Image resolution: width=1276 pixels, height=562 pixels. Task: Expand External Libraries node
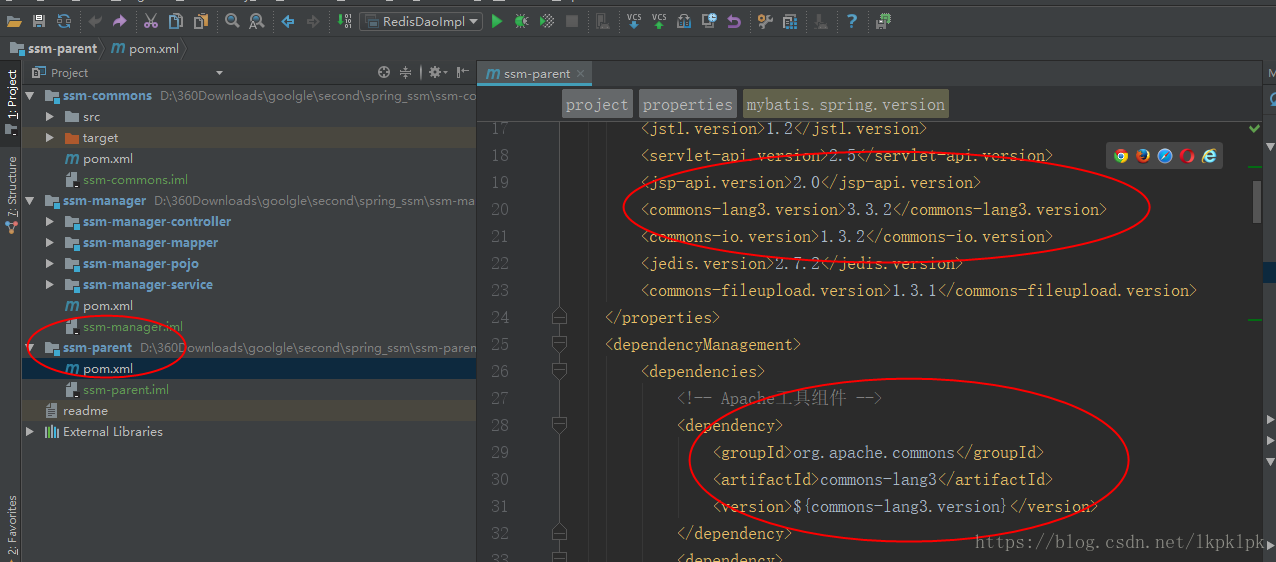tap(30, 432)
